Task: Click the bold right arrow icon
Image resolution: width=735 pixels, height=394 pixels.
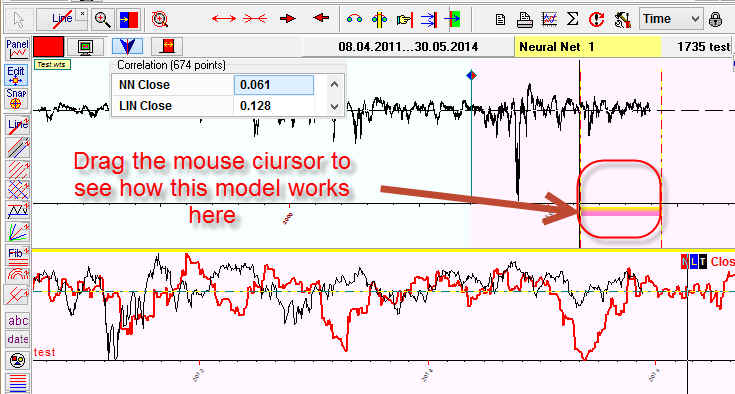Action: click(x=287, y=19)
